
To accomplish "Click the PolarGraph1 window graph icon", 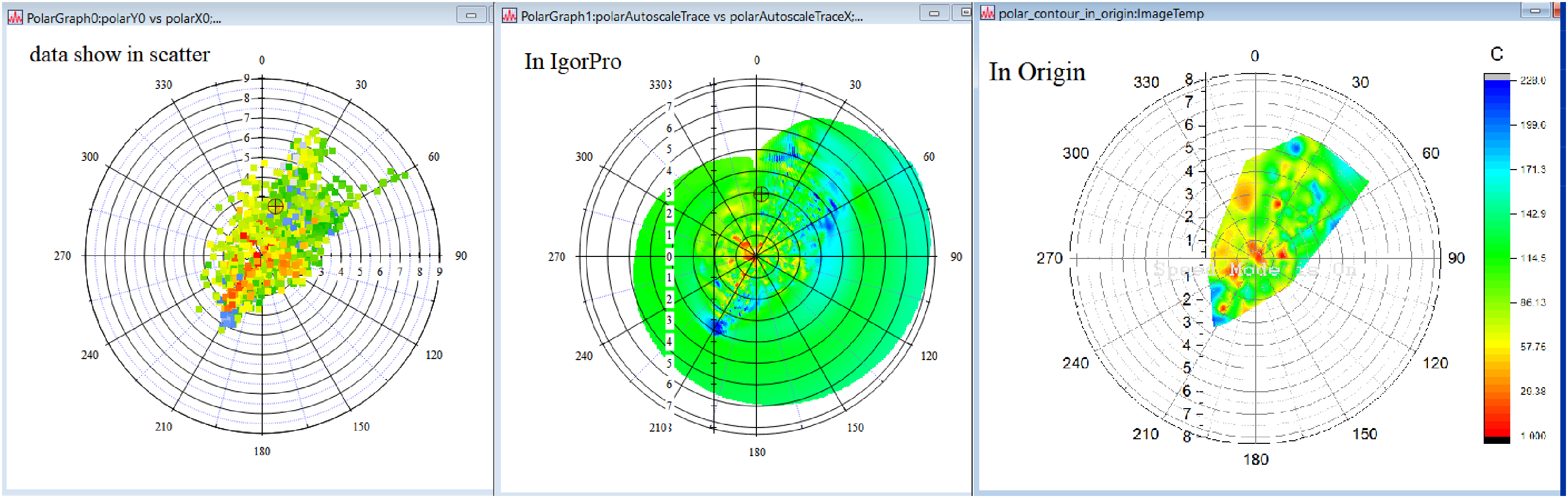I will [x=510, y=16].
